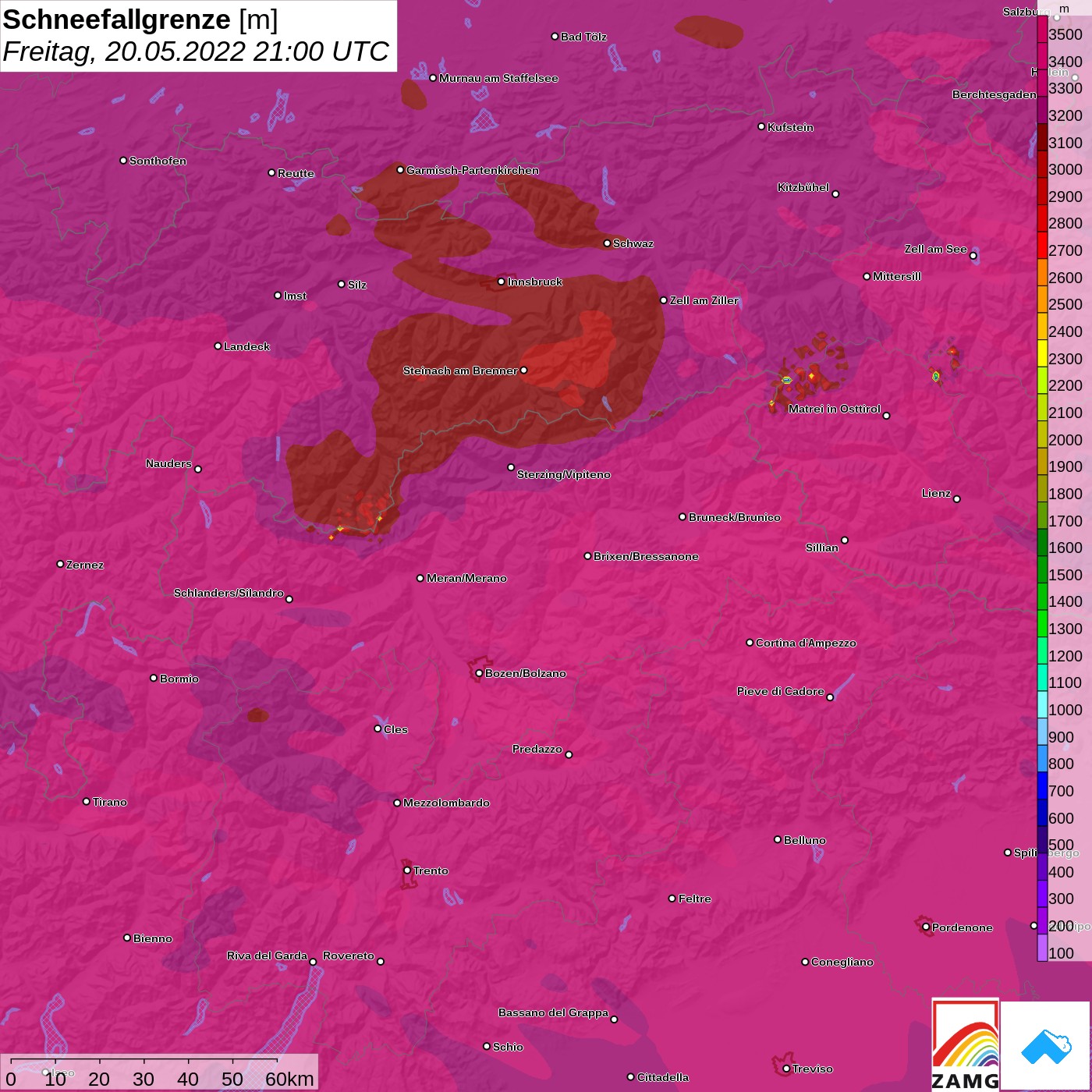
Task: Click the 1500 m green legend swatch
Action: pos(1042,569)
